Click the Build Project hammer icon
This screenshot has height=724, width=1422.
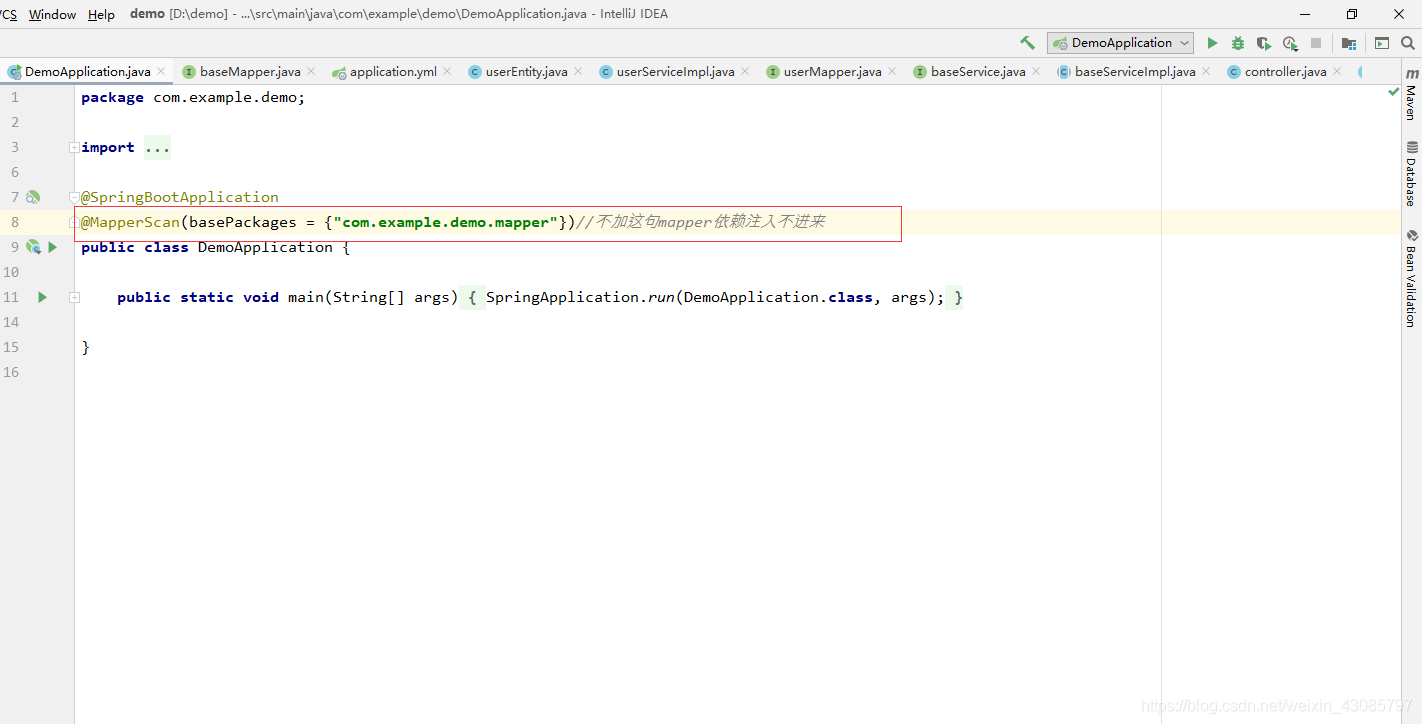[1027, 43]
